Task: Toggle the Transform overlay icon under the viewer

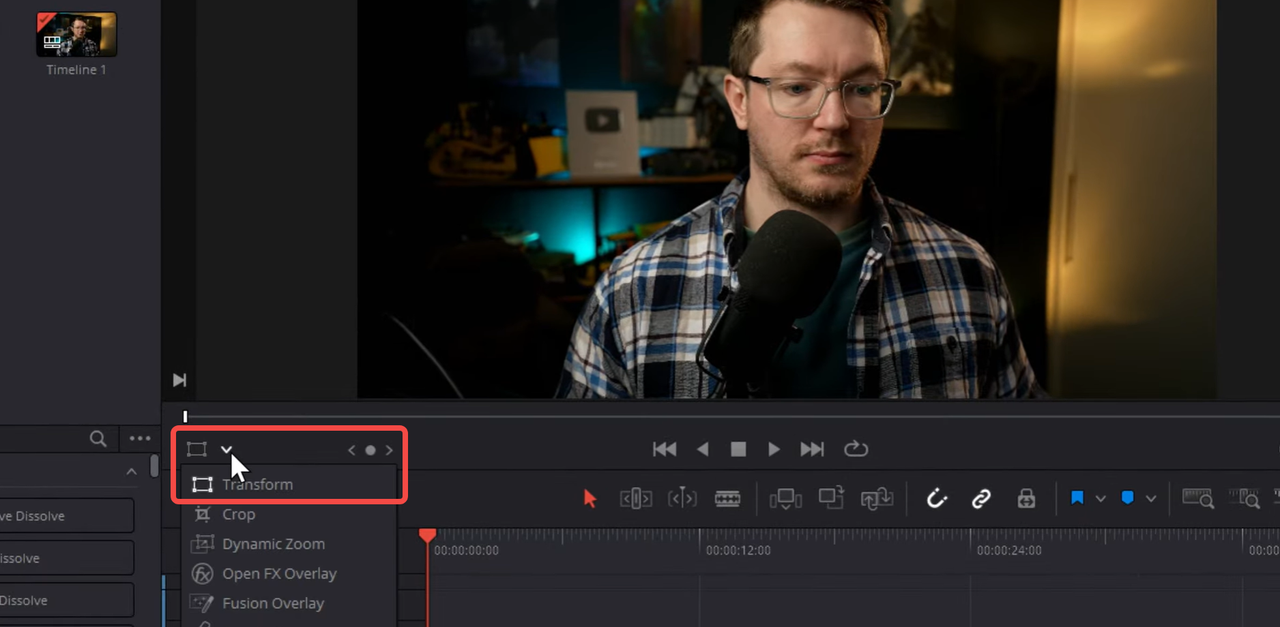Action: click(197, 450)
